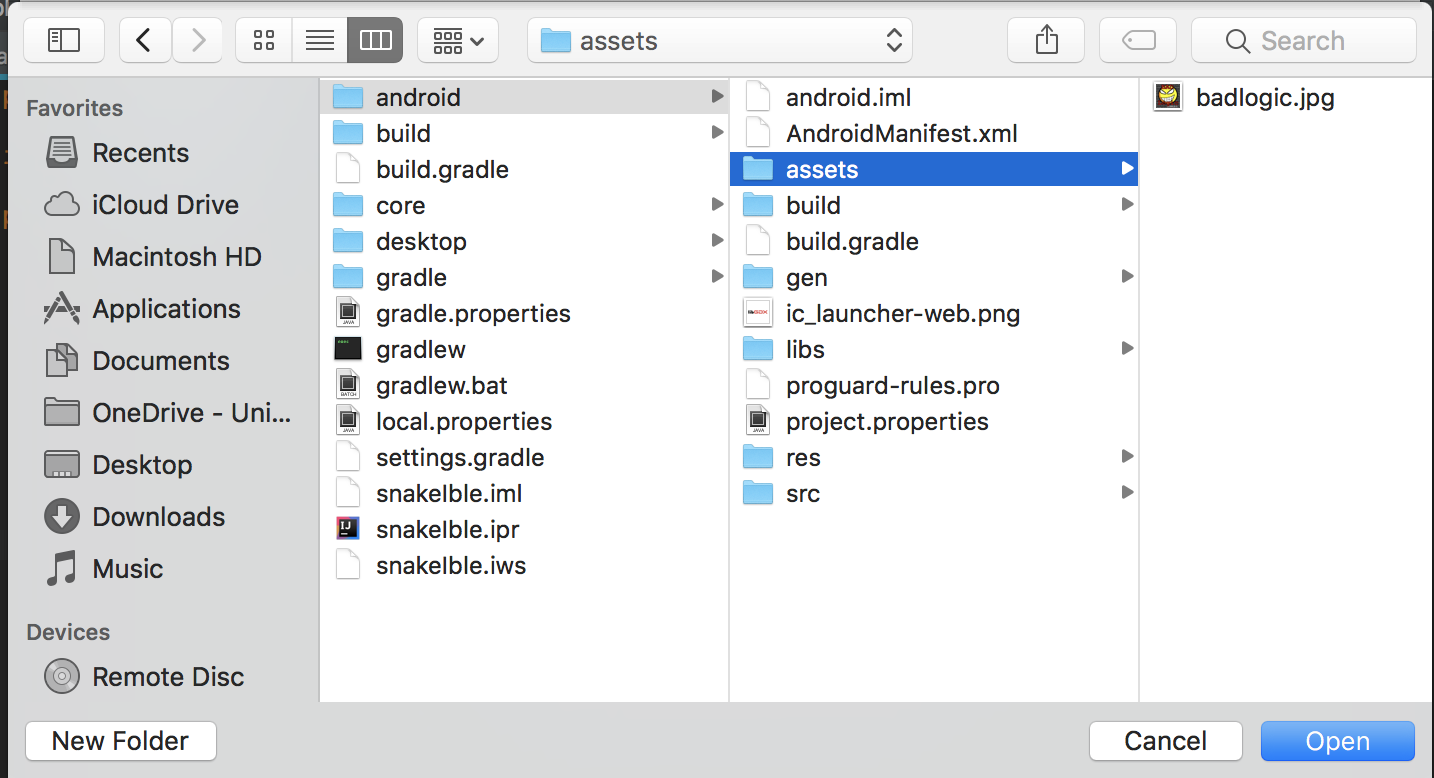Click the New Folder button

point(120,741)
